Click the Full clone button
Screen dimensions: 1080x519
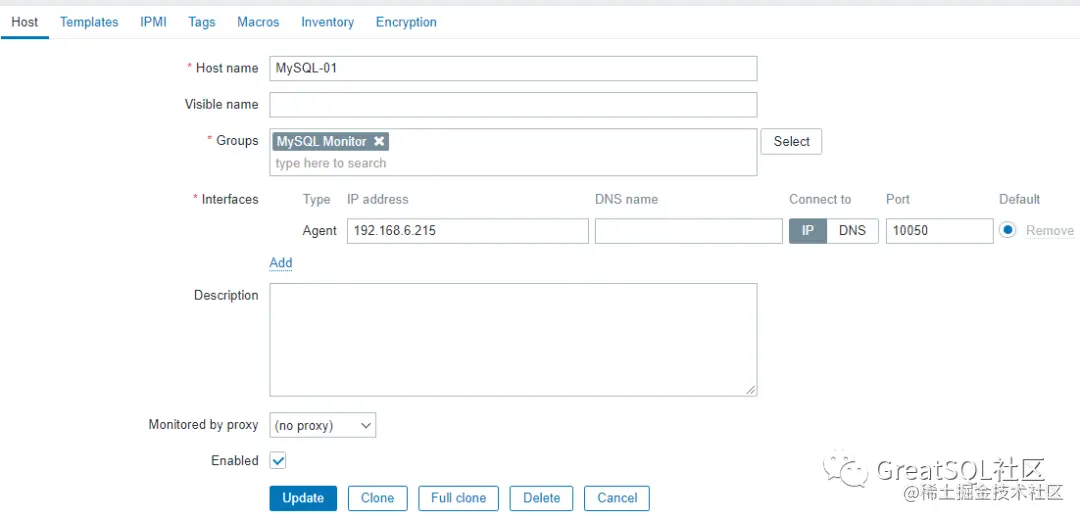click(458, 498)
